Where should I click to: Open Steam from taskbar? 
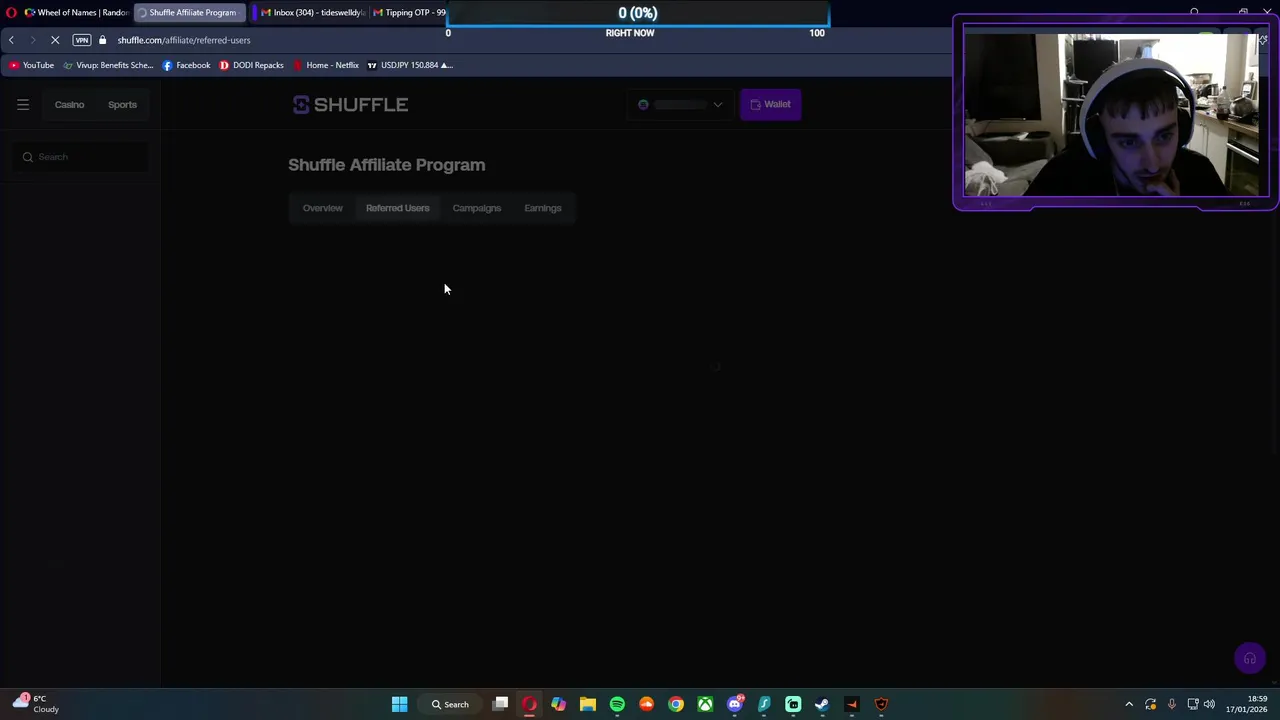click(822, 705)
